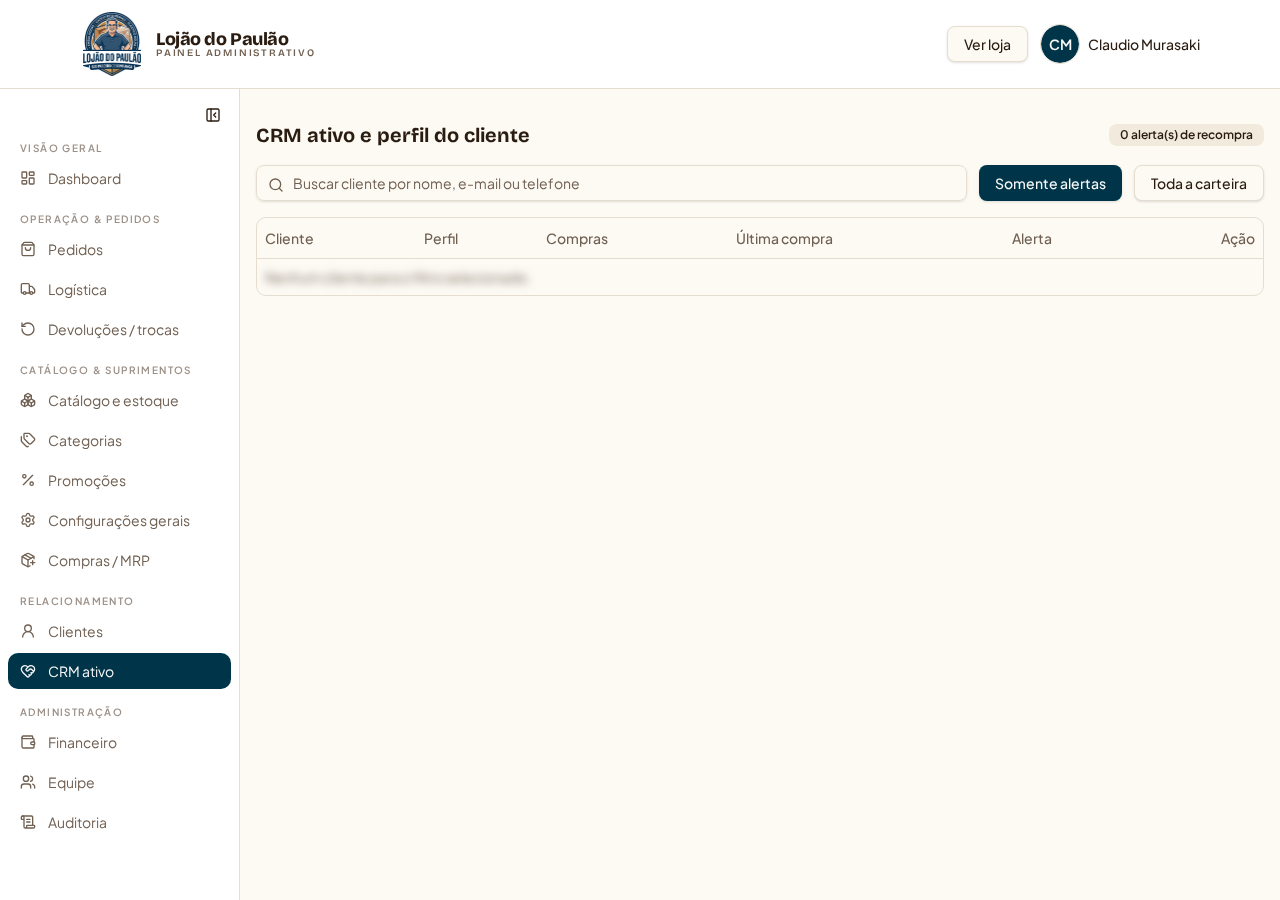Go to the Pedidos section
Image resolution: width=1280 pixels, height=900 pixels.
pyautogui.click(x=119, y=249)
